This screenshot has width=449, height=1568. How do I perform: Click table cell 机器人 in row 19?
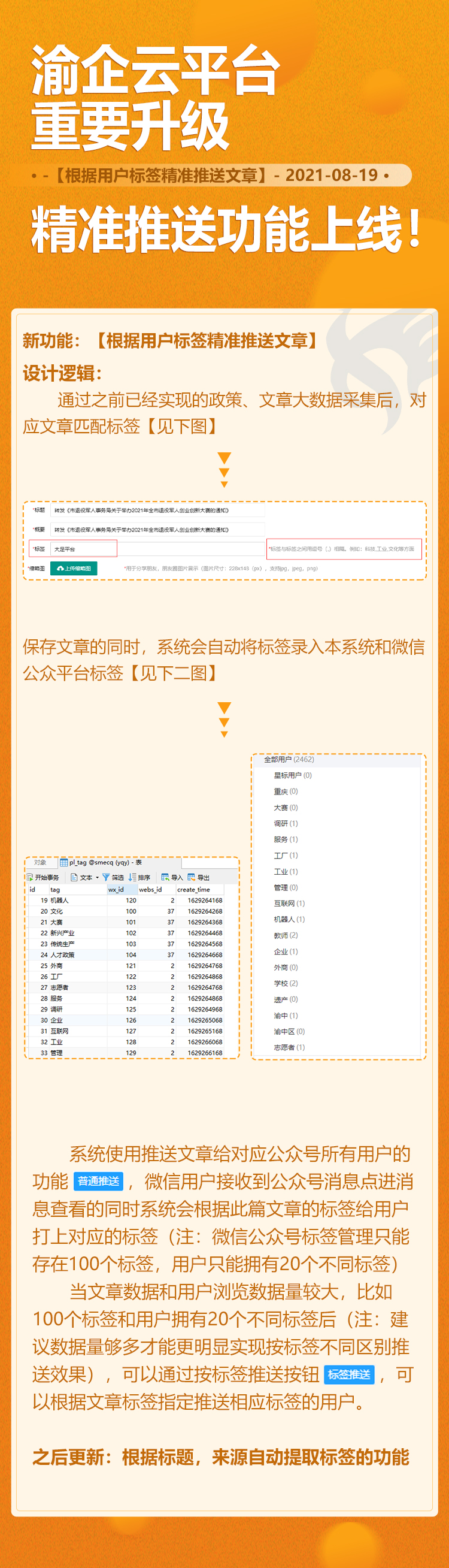coord(60,901)
